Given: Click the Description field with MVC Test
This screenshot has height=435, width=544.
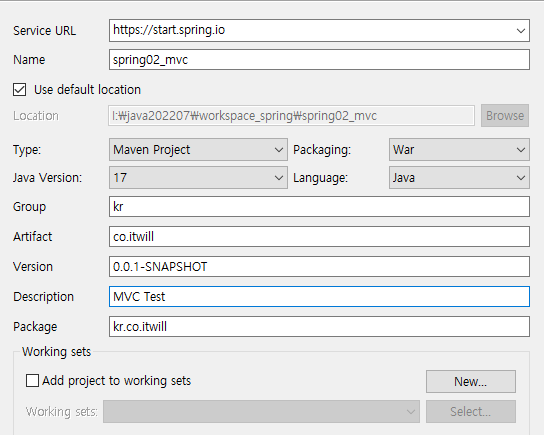Looking at the screenshot, I should pos(319,297).
